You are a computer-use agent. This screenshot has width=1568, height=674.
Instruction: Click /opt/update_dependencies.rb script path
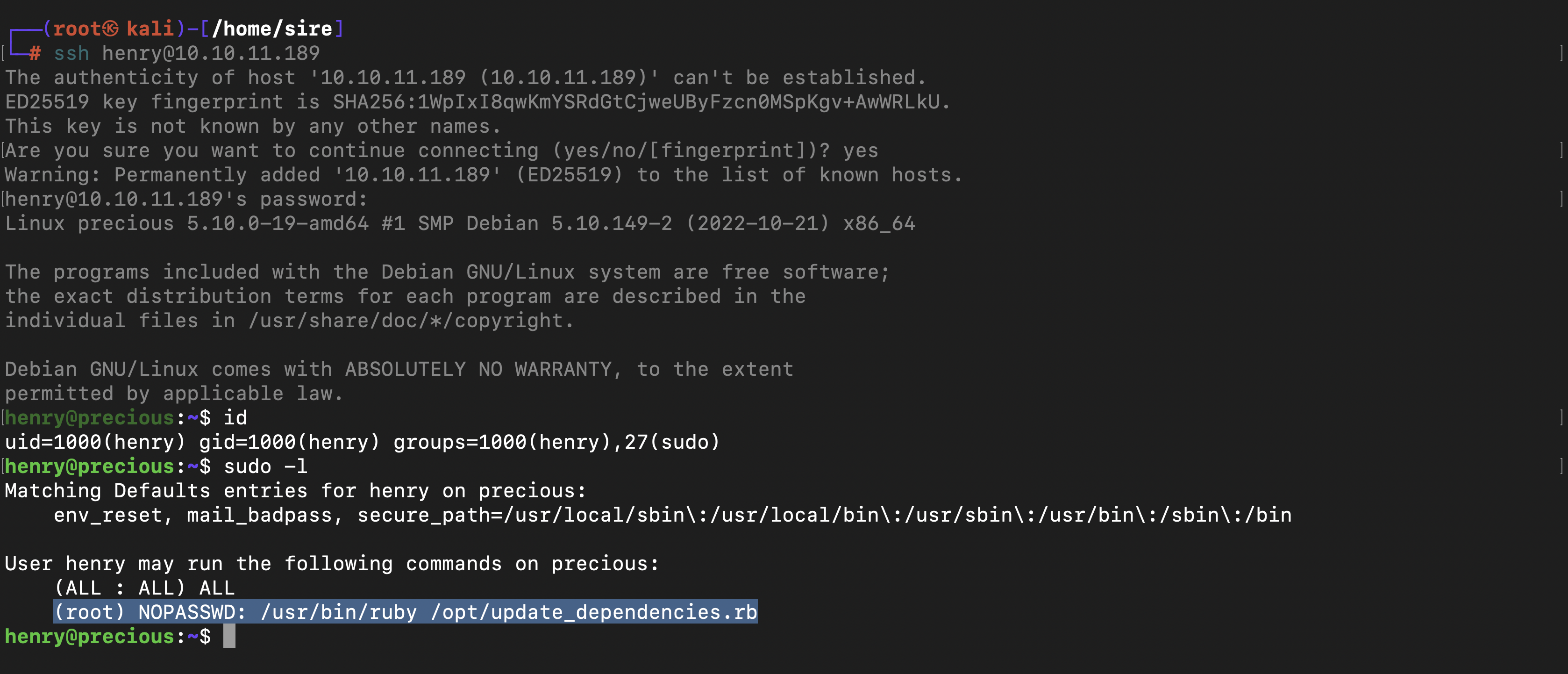pyautogui.click(x=593, y=612)
